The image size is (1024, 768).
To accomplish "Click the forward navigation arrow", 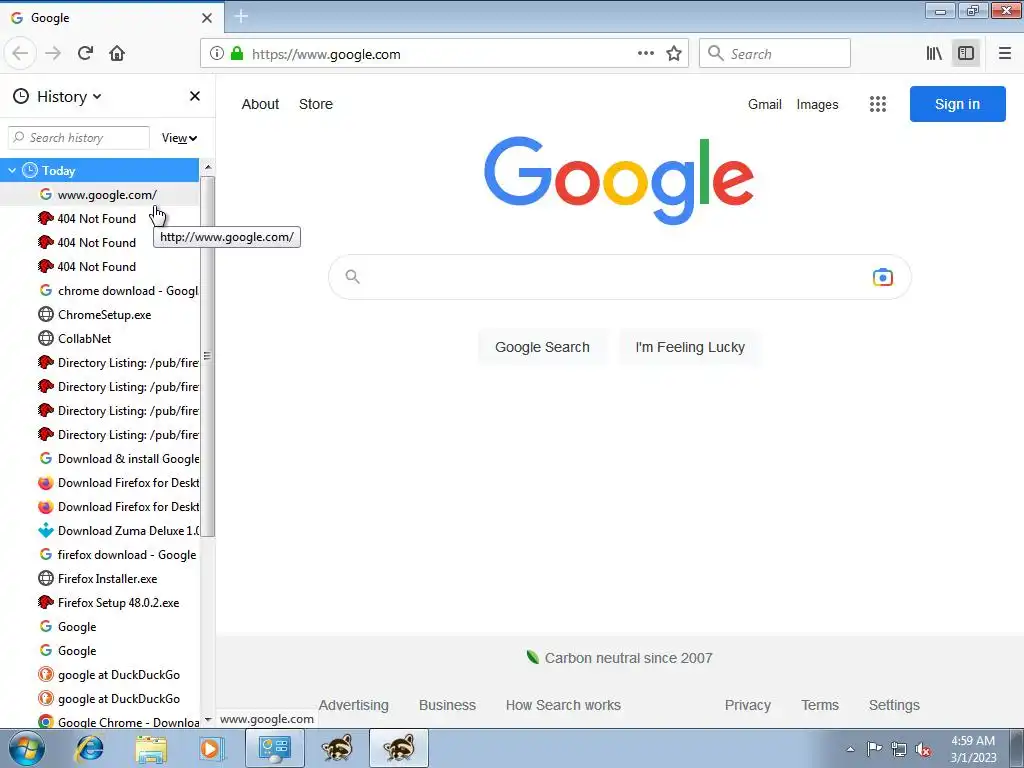I will tap(53, 54).
